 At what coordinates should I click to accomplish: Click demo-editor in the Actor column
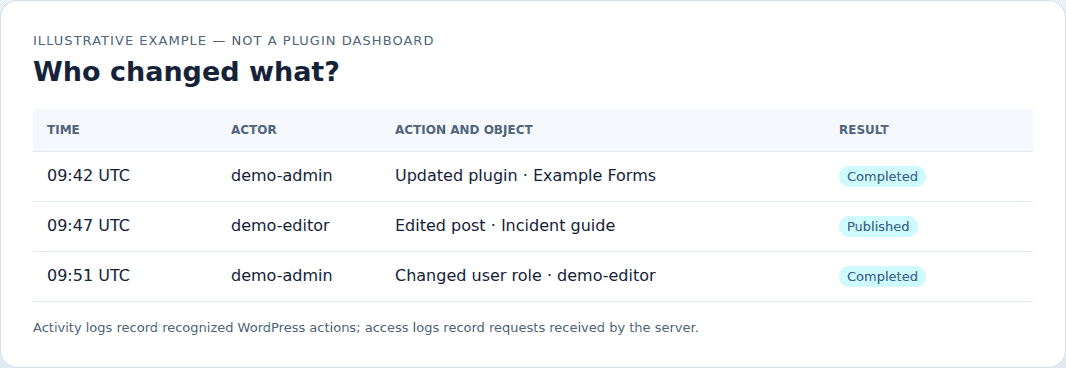[280, 226]
